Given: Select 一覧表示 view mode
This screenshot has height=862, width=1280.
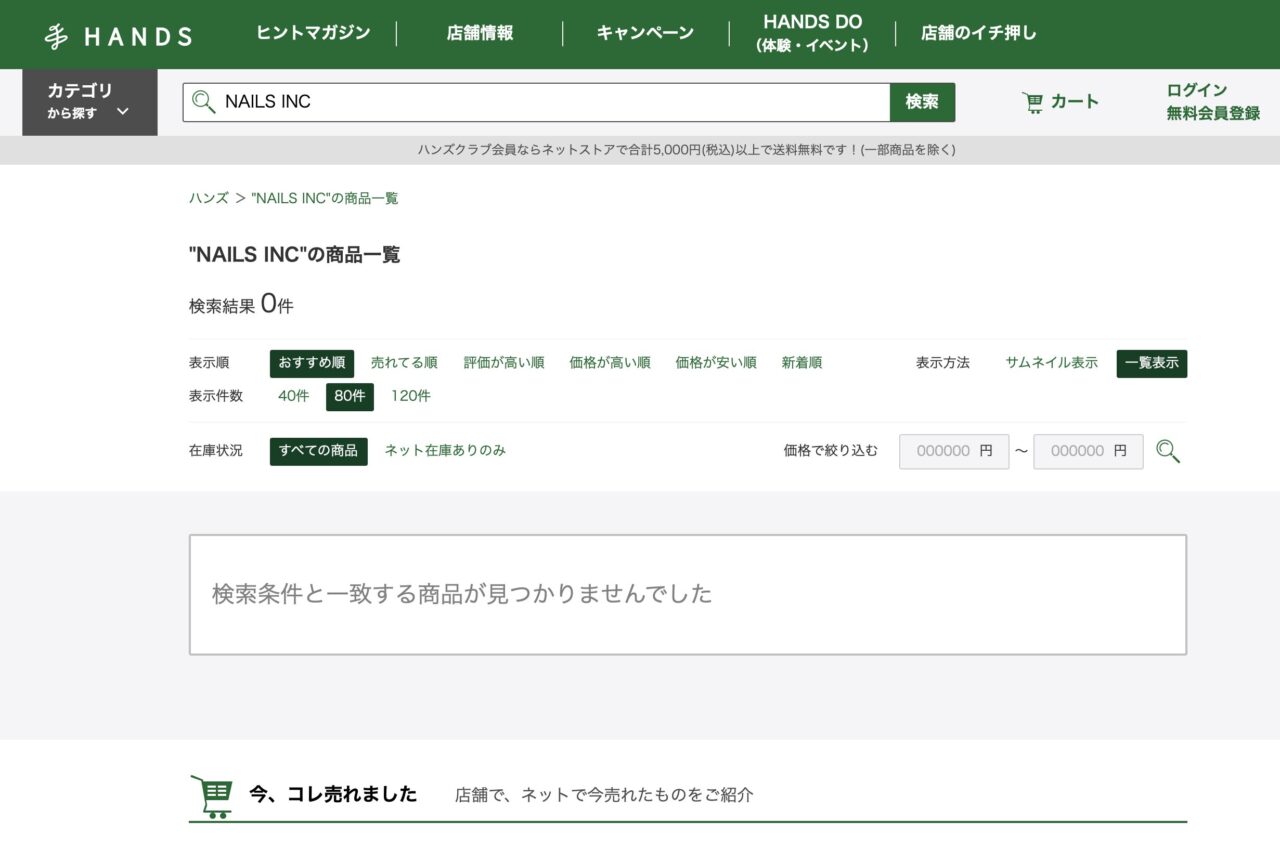Looking at the screenshot, I should coord(1152,363).
